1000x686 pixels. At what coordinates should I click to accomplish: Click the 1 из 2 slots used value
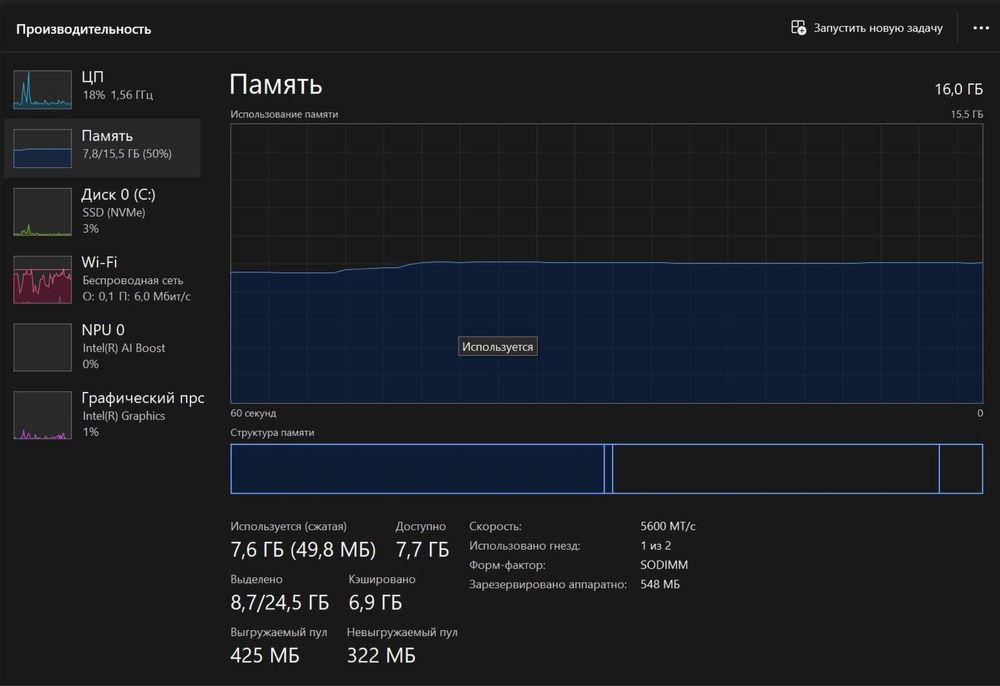click(x=656, y=546)
